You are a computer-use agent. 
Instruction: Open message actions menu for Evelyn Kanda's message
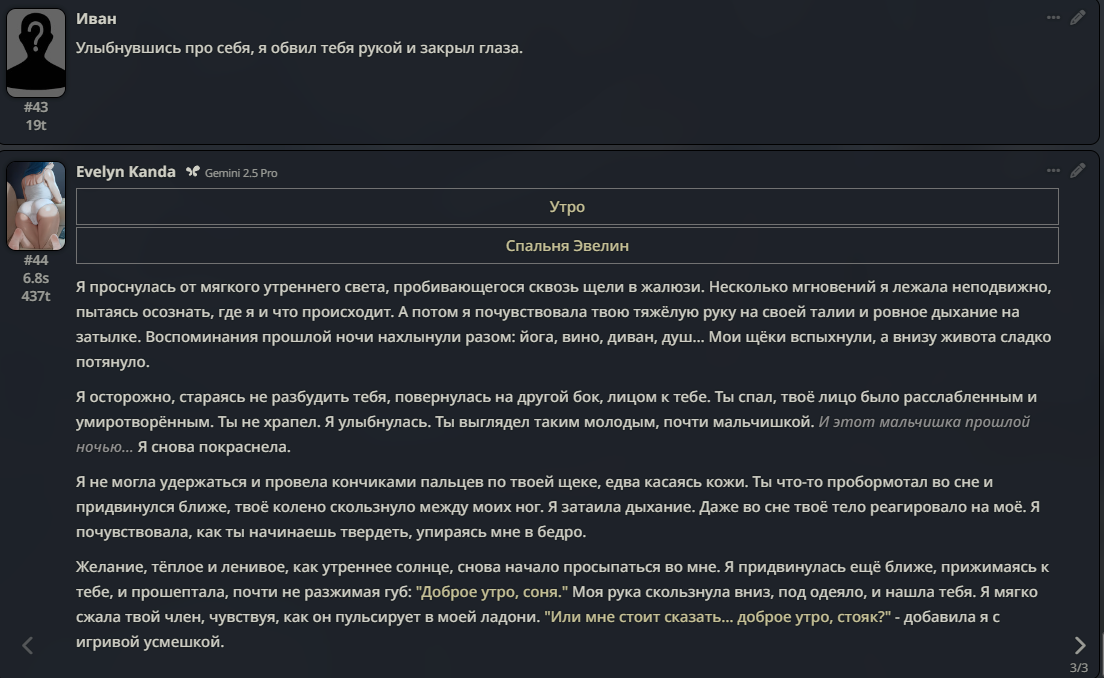pos(1053,171)
